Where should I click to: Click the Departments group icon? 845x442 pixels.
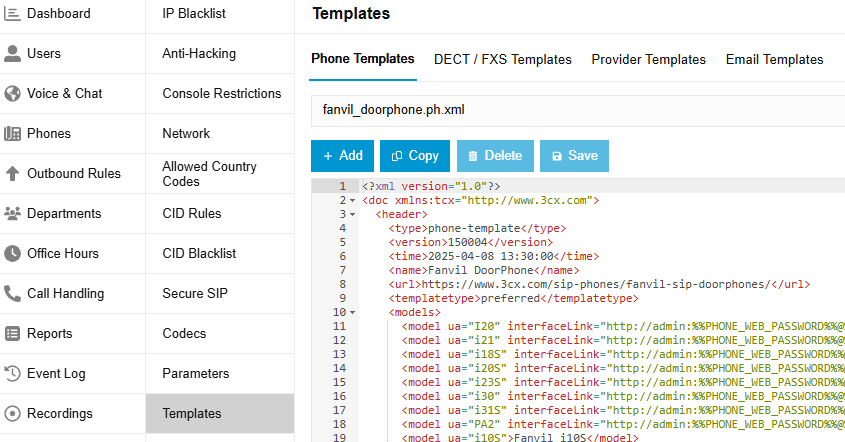click(13, 213)
